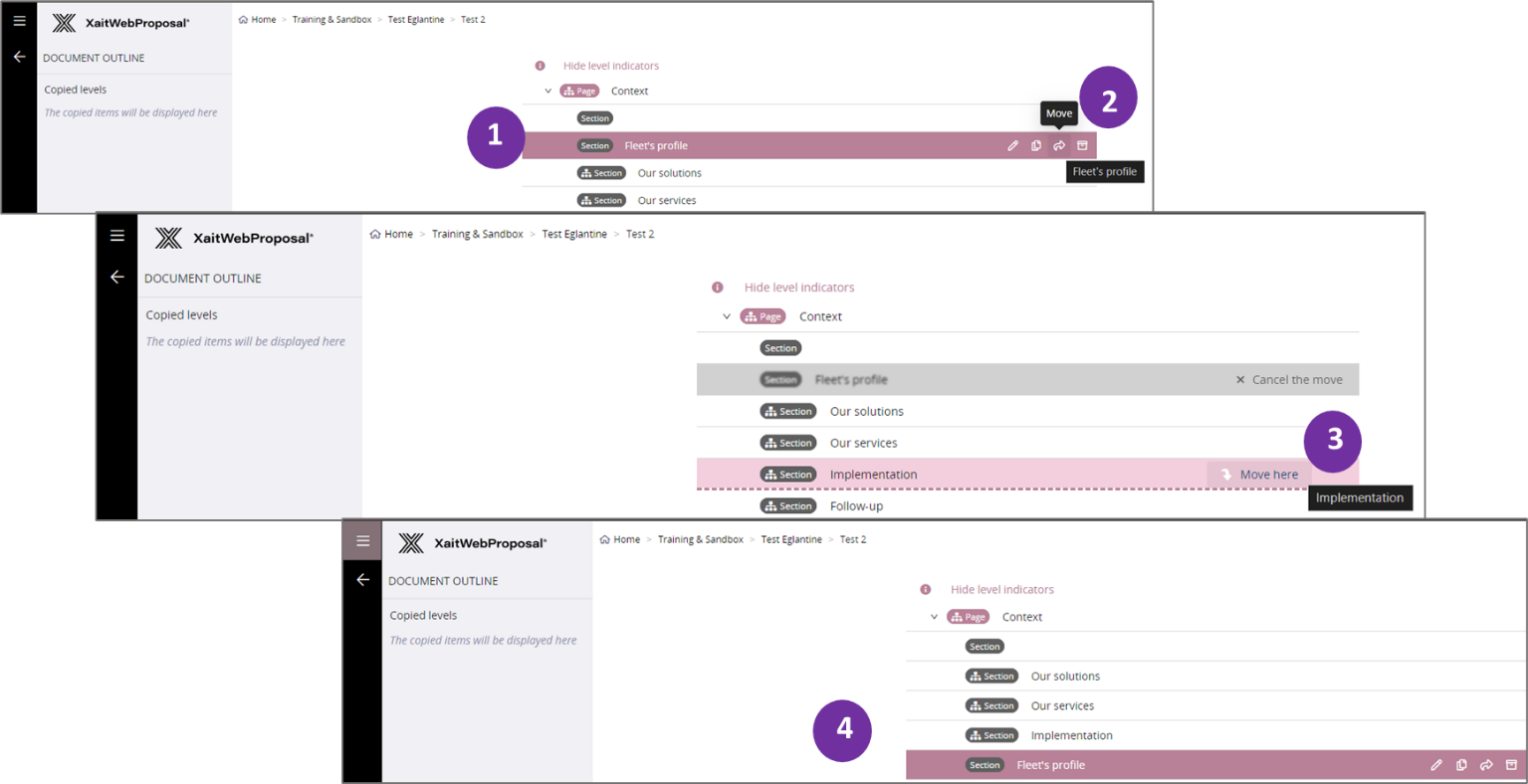Collapse the Context page chevron in the top panel
Image resolution: width=1528 pixels, height=784 pixels.
point(547,91)
